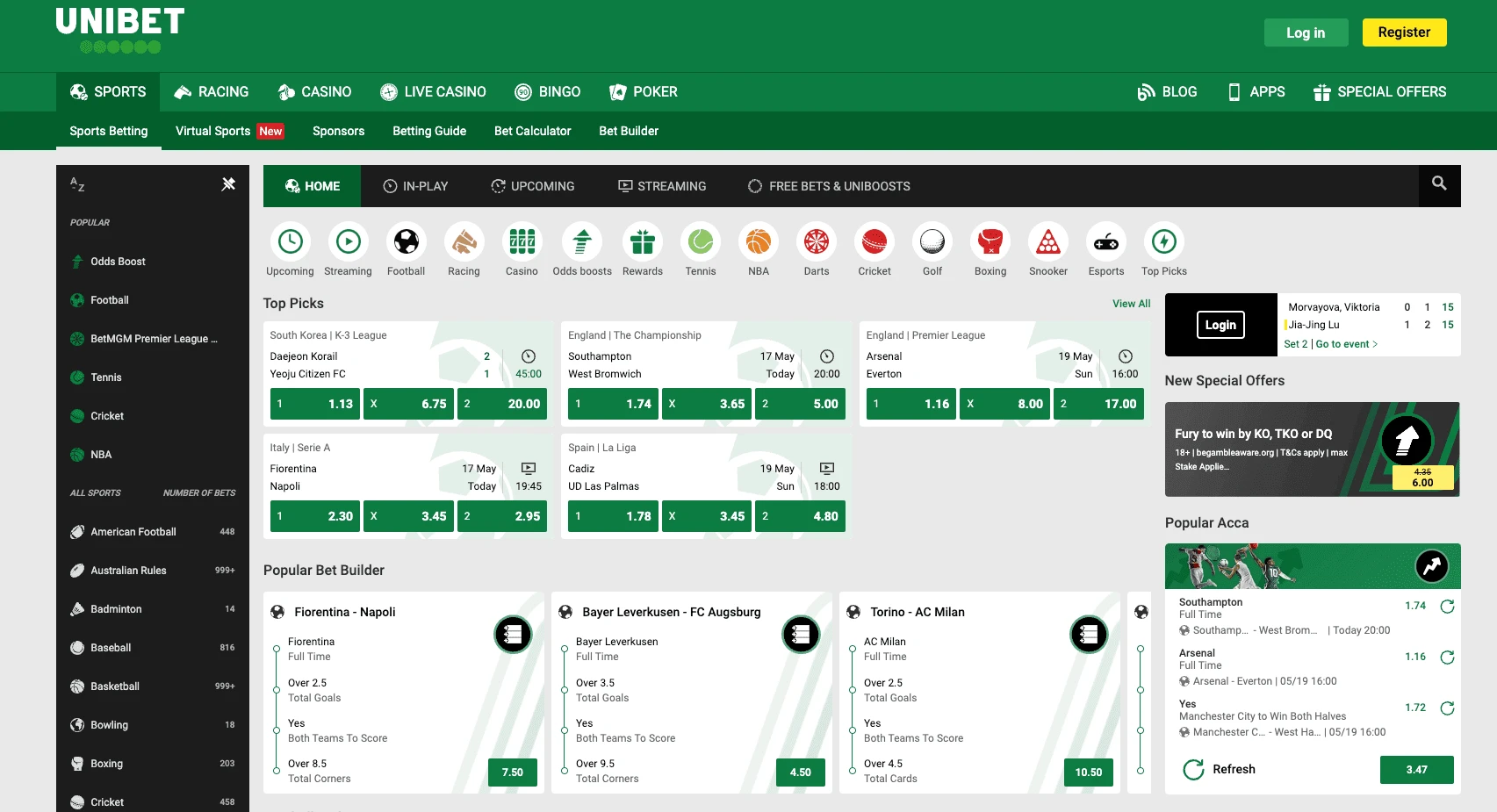Open the LIVE CASINO main menu

tap(433, 92)
